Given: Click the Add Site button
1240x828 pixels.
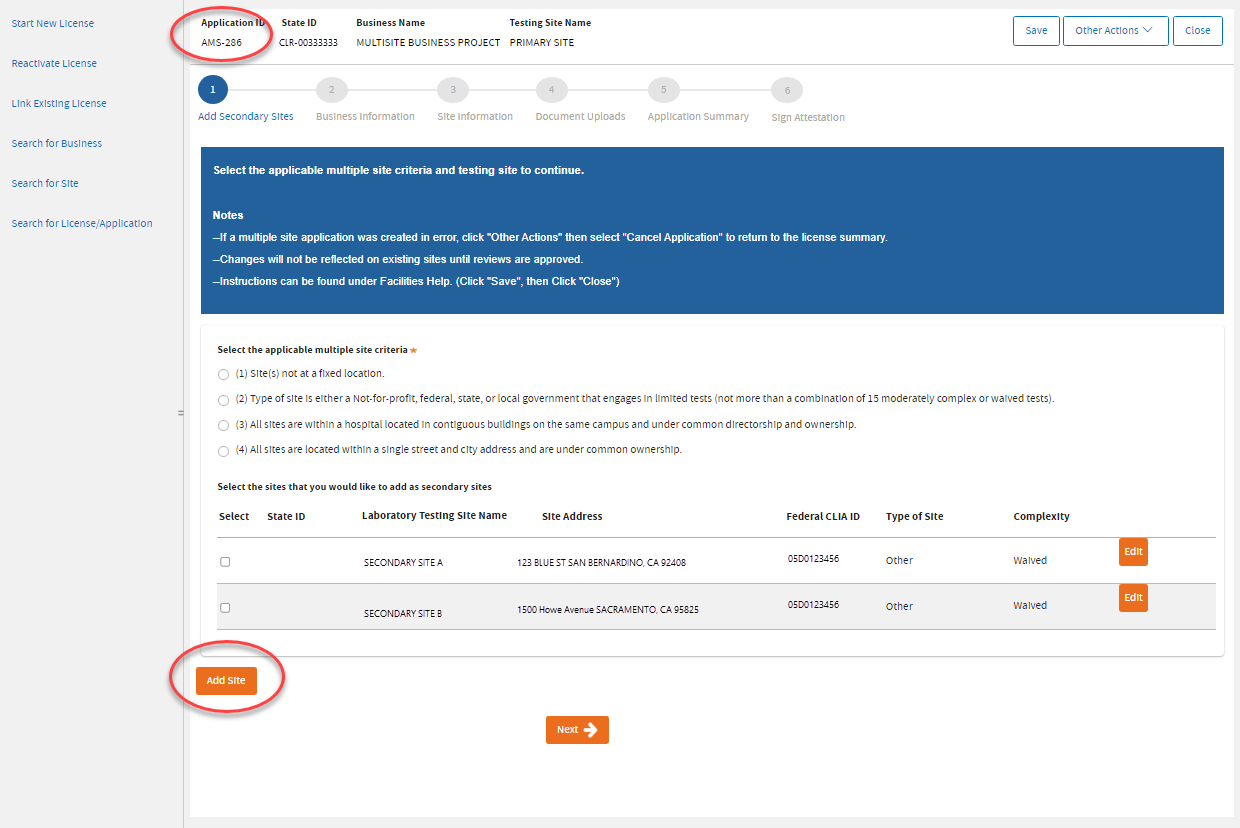Looking at the screenshot, I should 226,680.
